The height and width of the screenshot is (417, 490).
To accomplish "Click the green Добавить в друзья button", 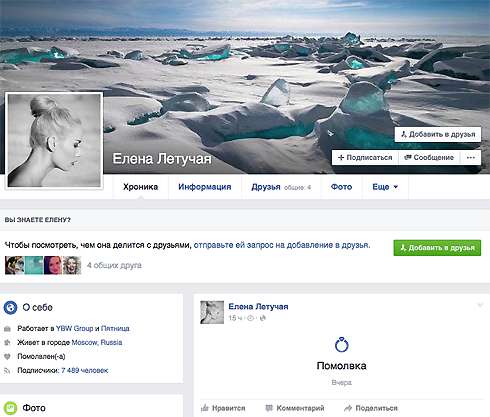I will (437, 248).
